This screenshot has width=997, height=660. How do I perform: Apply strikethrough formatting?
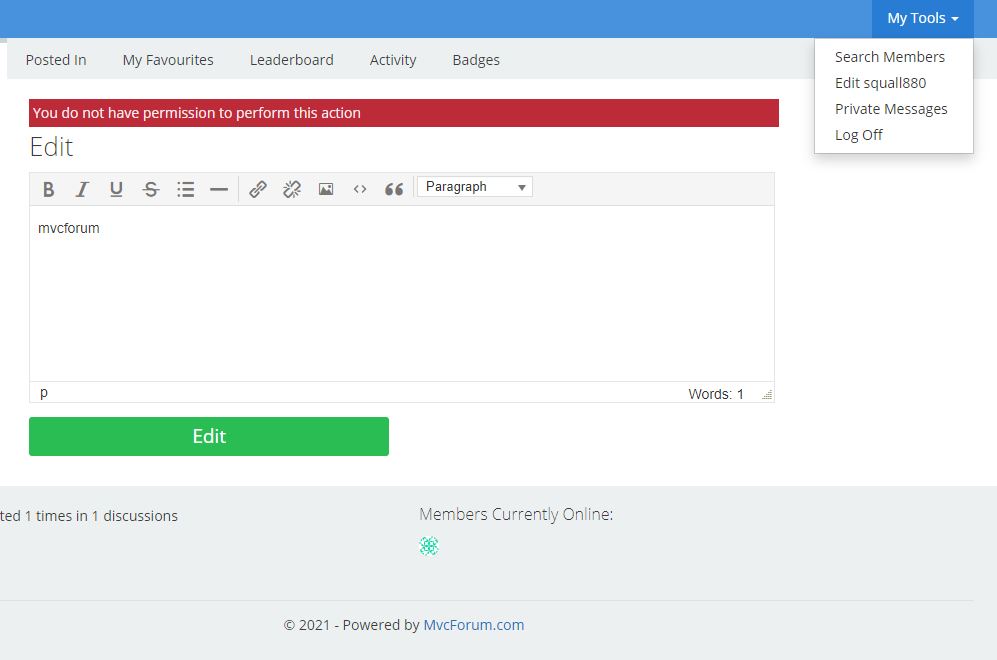coord(151,189)
